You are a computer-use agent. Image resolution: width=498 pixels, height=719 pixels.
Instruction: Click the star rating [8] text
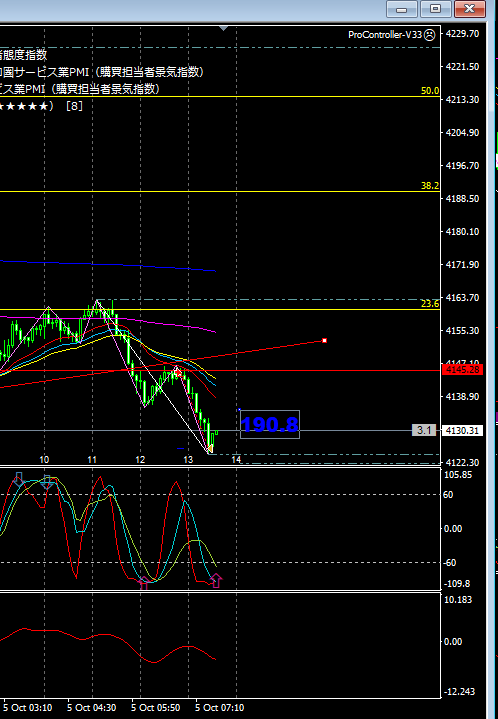41,106
